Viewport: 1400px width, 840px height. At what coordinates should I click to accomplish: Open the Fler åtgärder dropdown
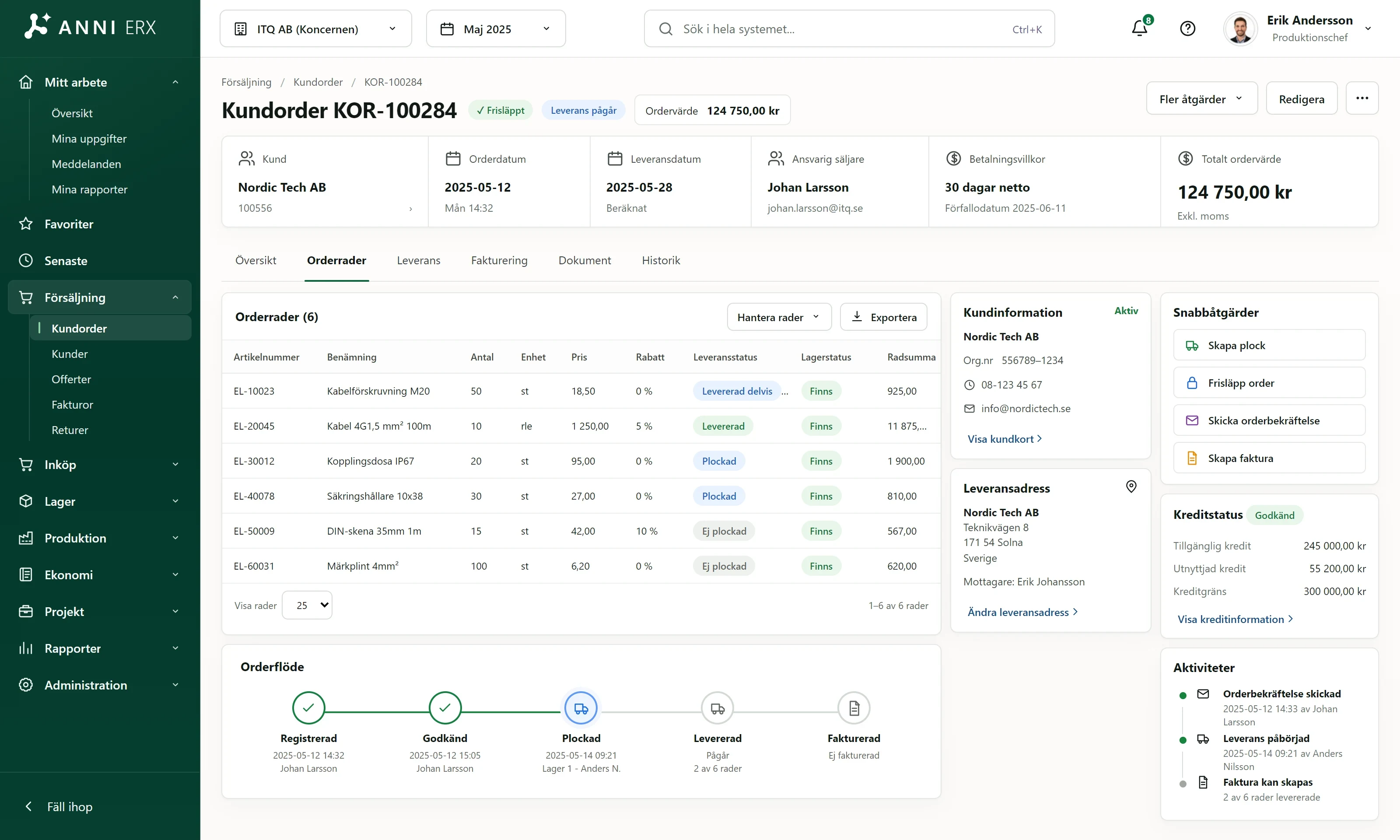(1201, 98)
